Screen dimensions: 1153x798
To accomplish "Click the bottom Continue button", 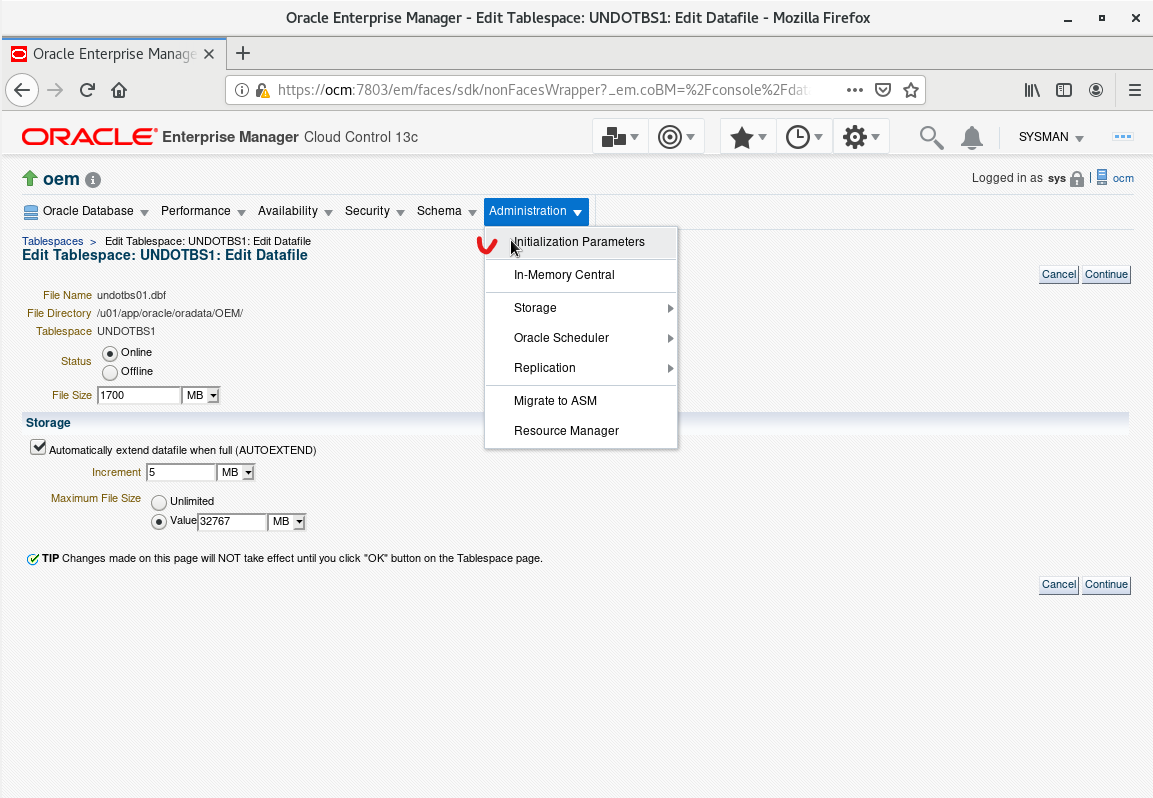I will click(x=1106, y=585).
